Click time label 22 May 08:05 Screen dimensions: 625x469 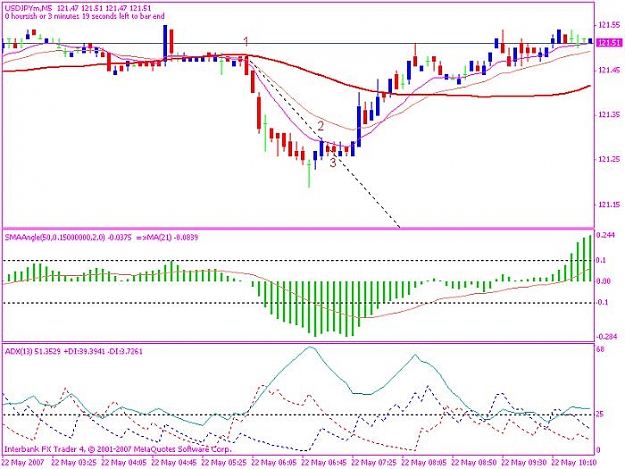[x=424, y=463]
